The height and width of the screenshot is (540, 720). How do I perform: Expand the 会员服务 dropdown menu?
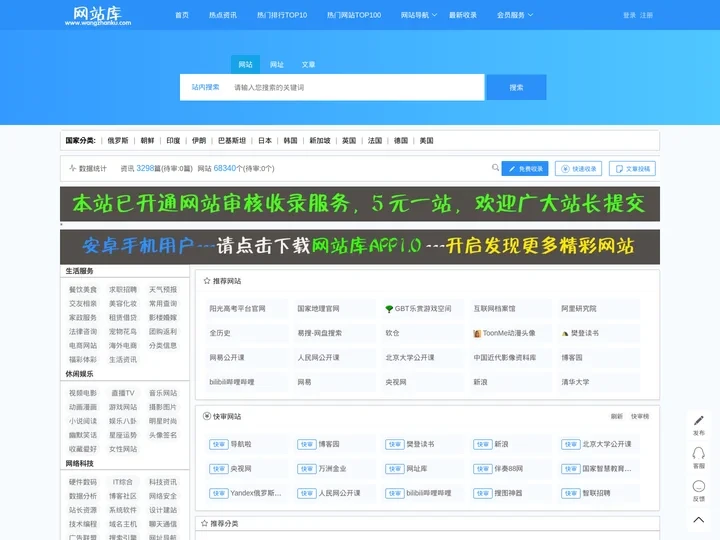[x=515, y=15]
